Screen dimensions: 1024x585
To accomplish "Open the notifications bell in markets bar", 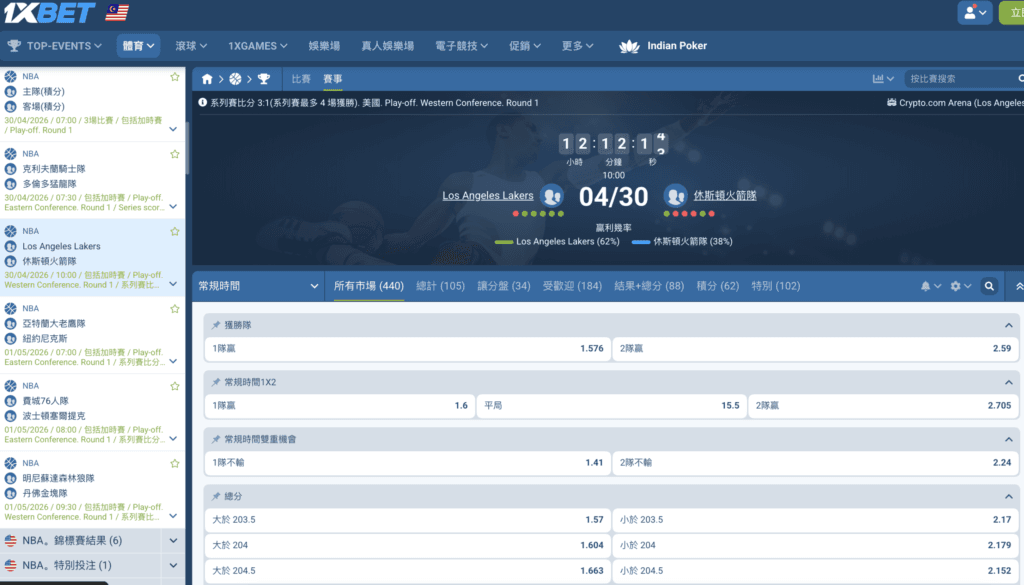I will [930, 286].
